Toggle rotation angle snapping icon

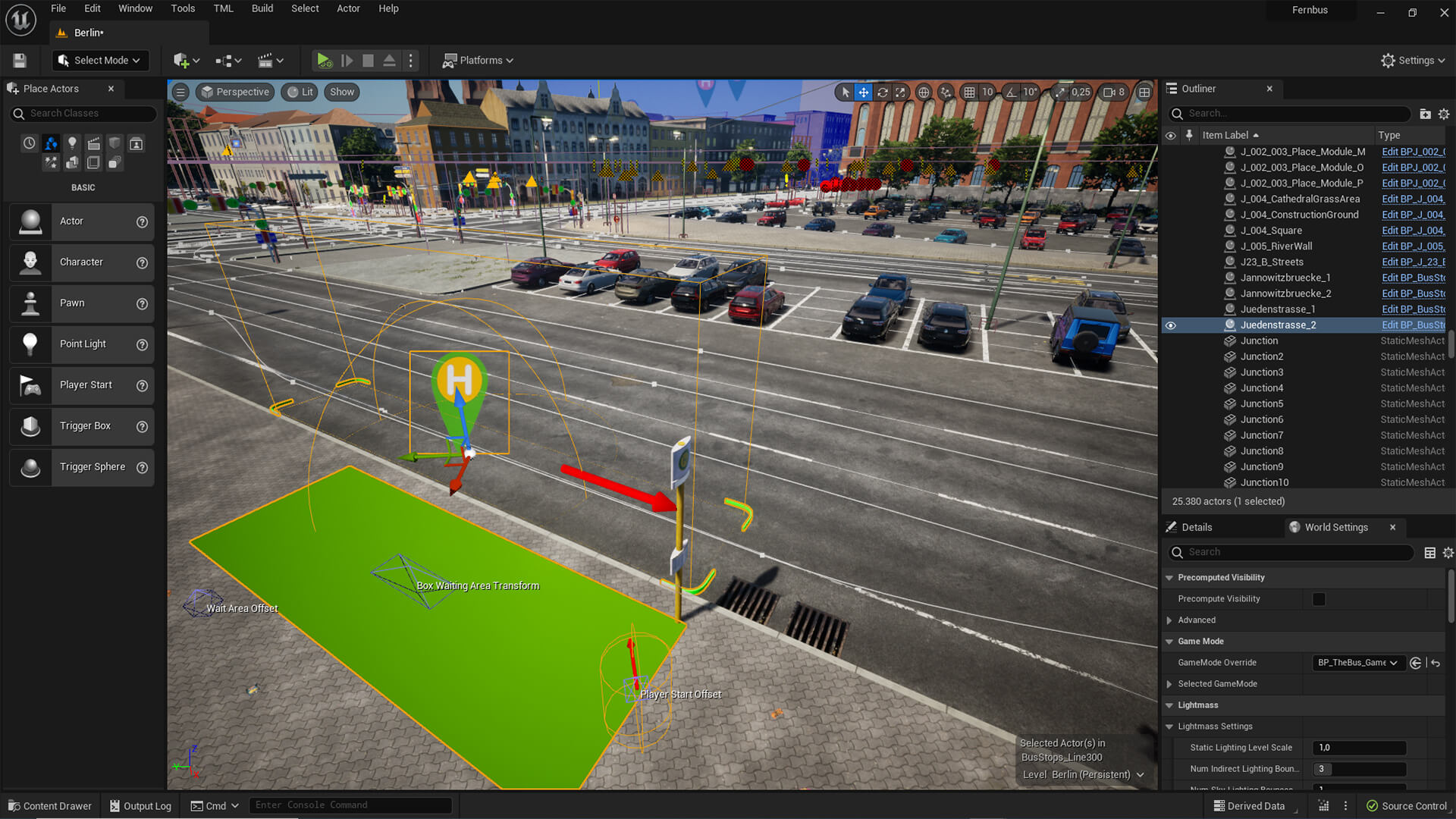[1012, 93]
